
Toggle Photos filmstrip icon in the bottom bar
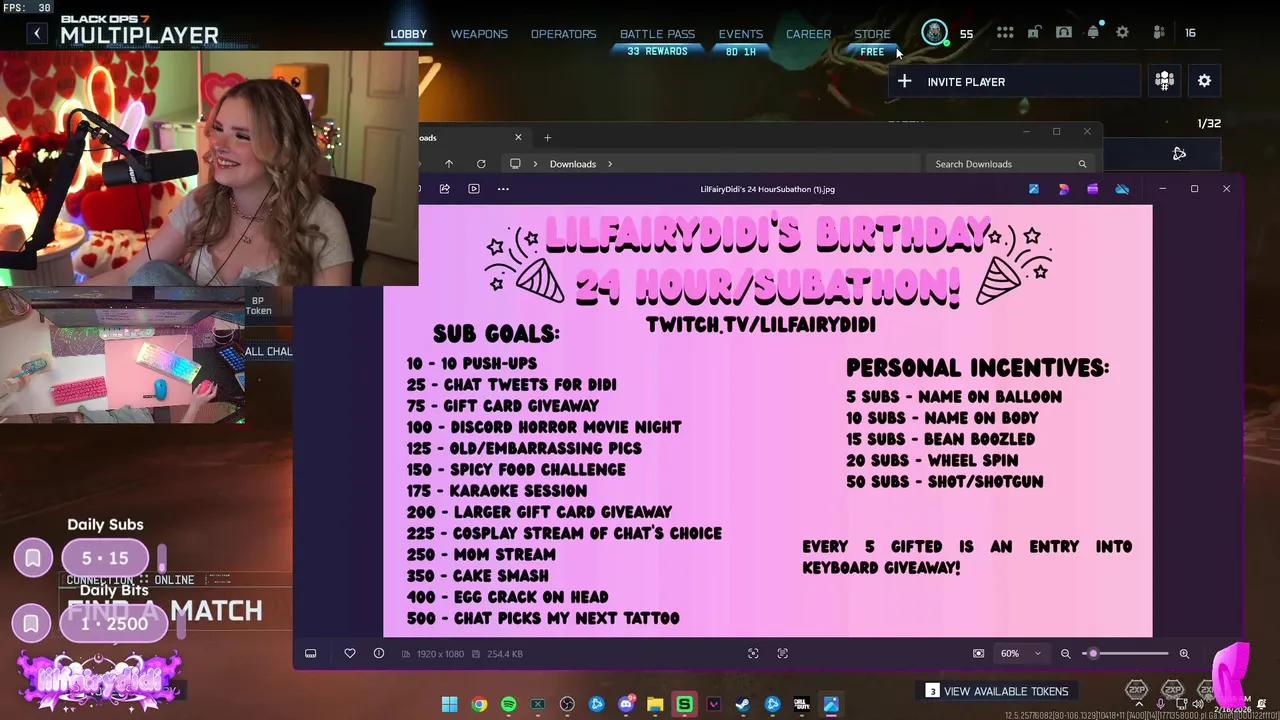tap(311, 654)
